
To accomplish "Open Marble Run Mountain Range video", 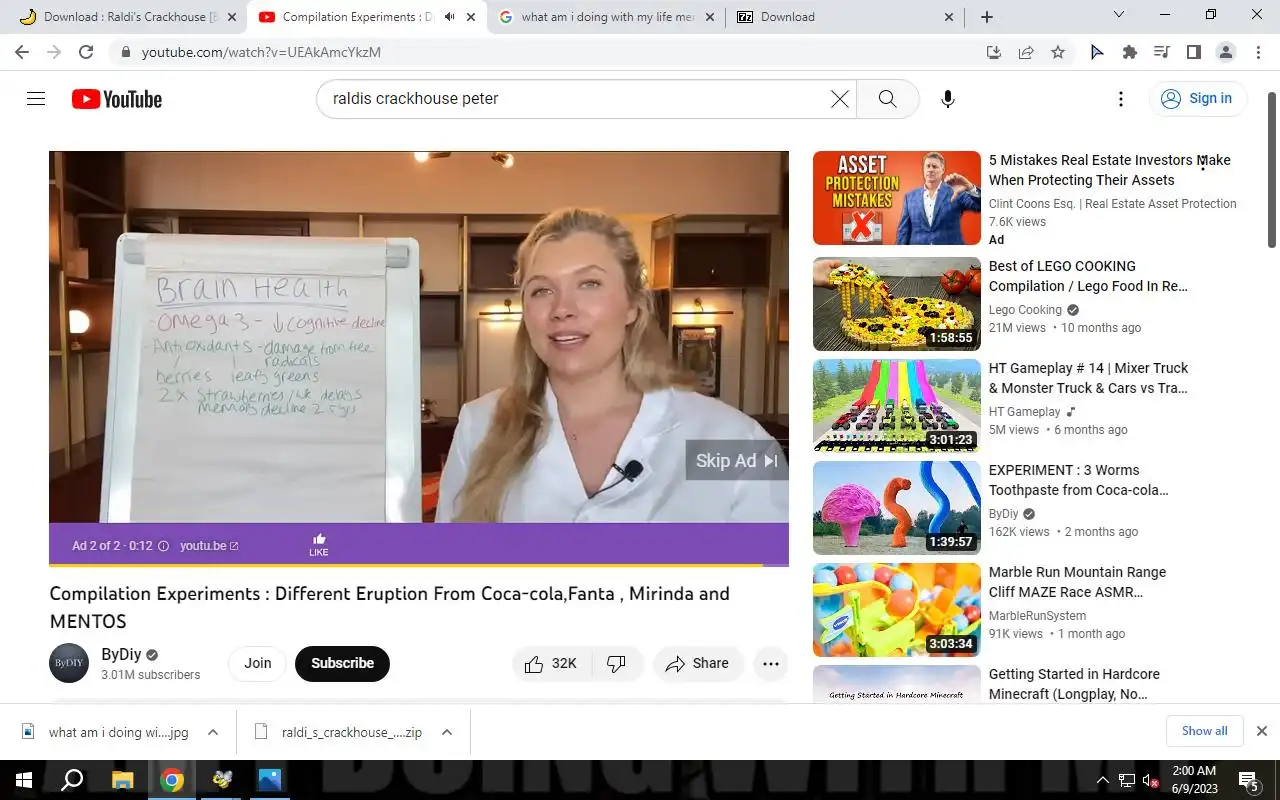I will pos(897,610).
